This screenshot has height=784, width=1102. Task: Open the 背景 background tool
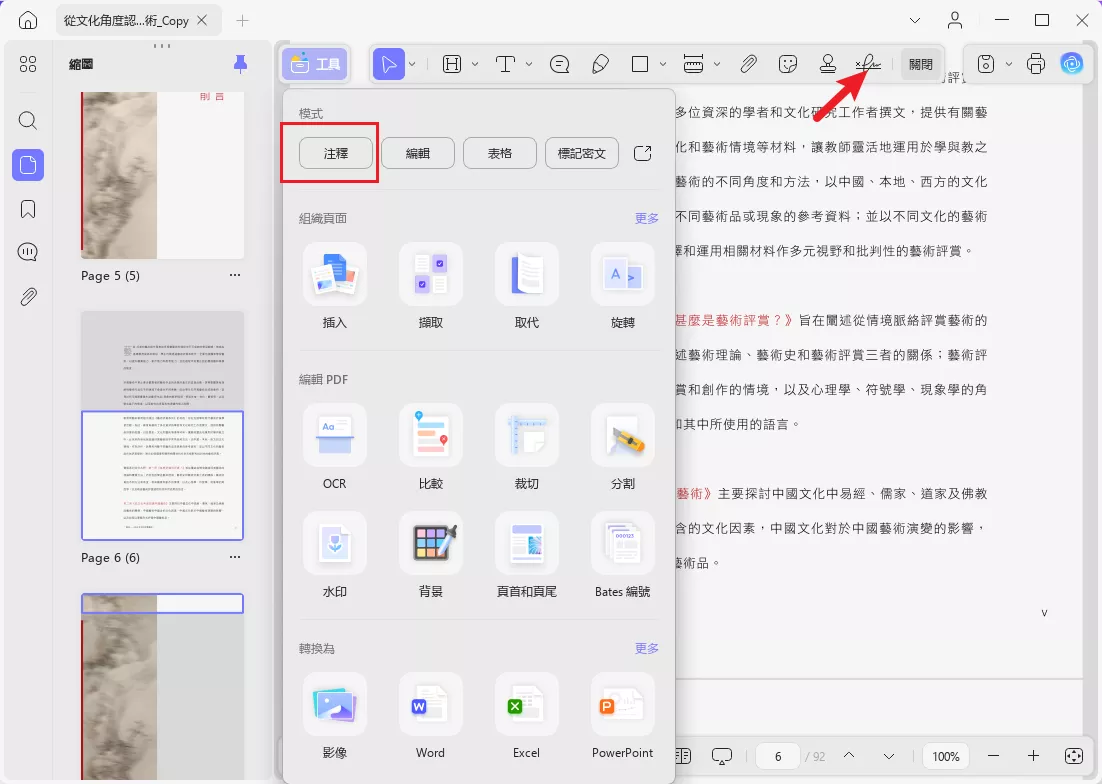point(431,556)
